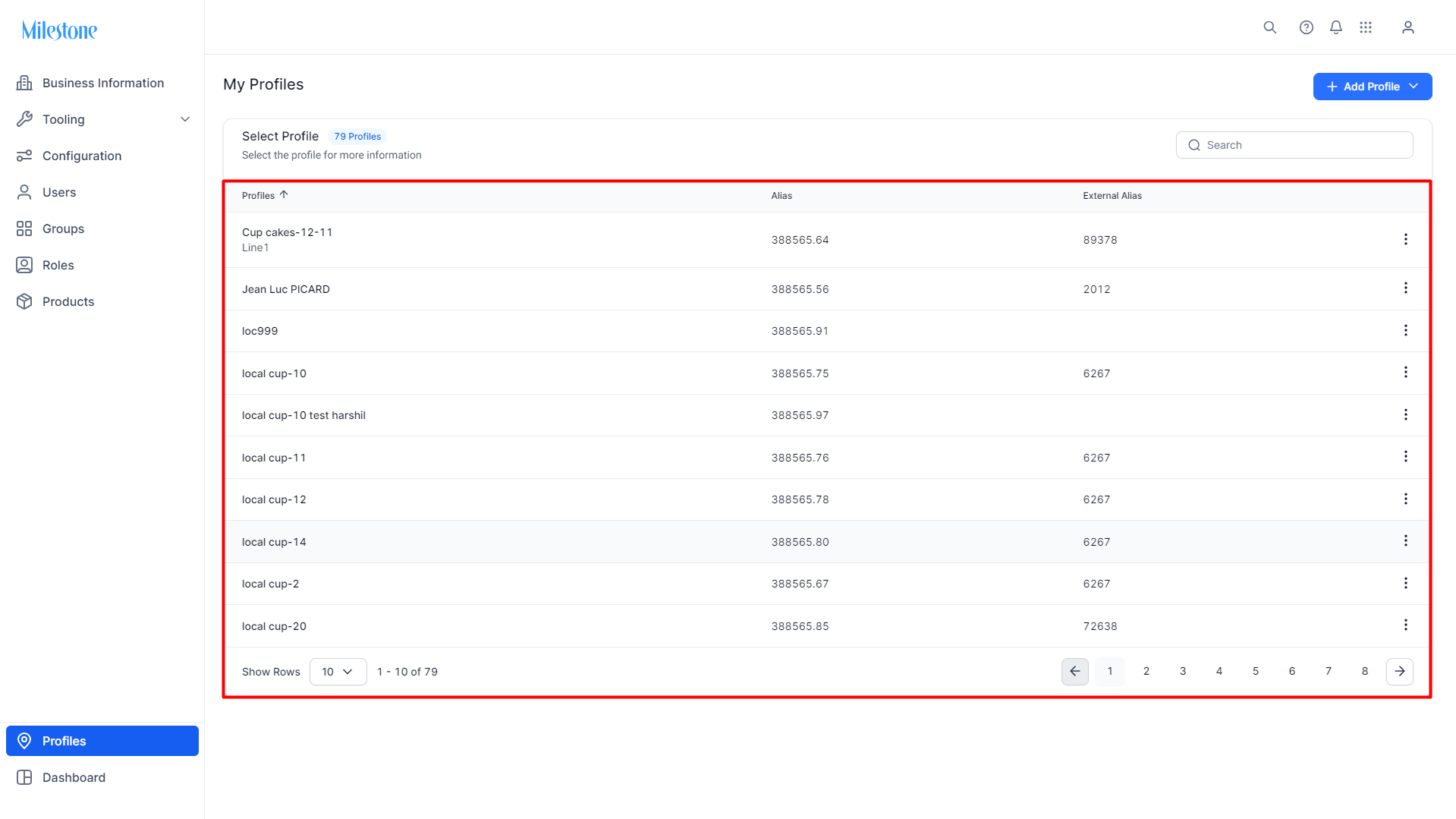Open three-dot menu for alias 388565.75
Image resolution: width=1456 pixels, height=819 pixels.
pos(1405,372)
